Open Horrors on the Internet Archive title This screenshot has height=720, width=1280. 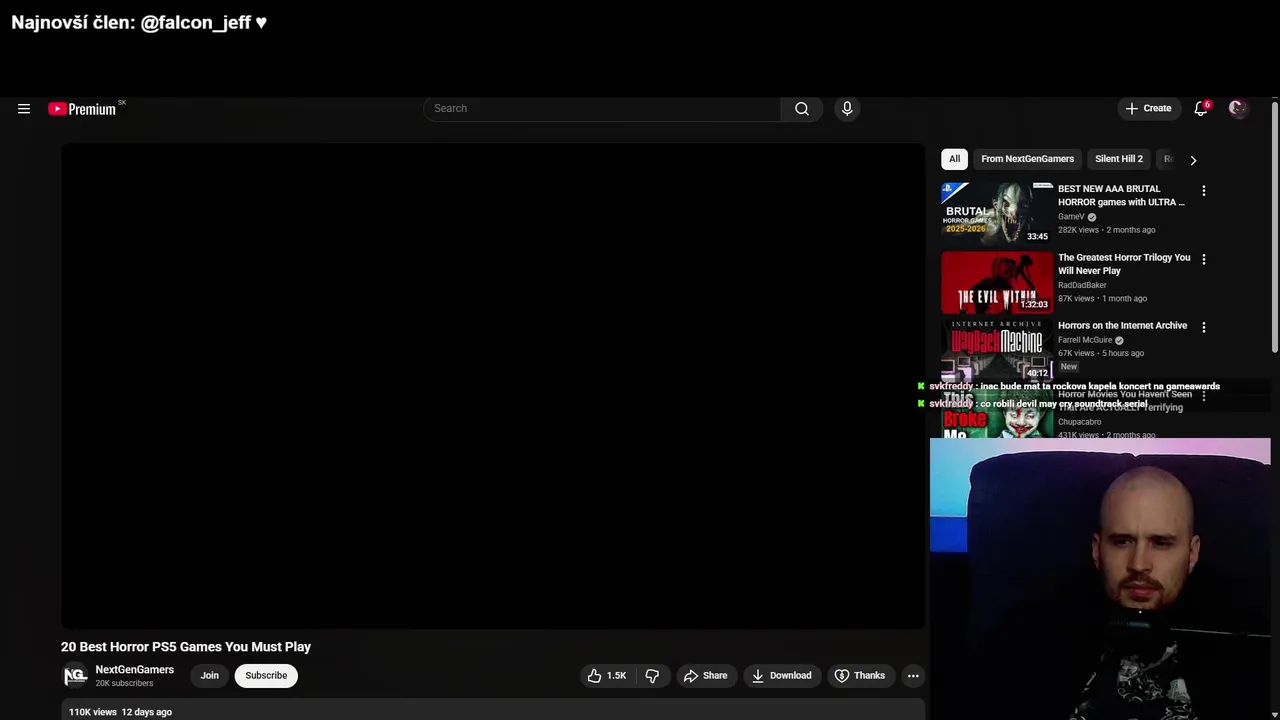[1122, 325]
